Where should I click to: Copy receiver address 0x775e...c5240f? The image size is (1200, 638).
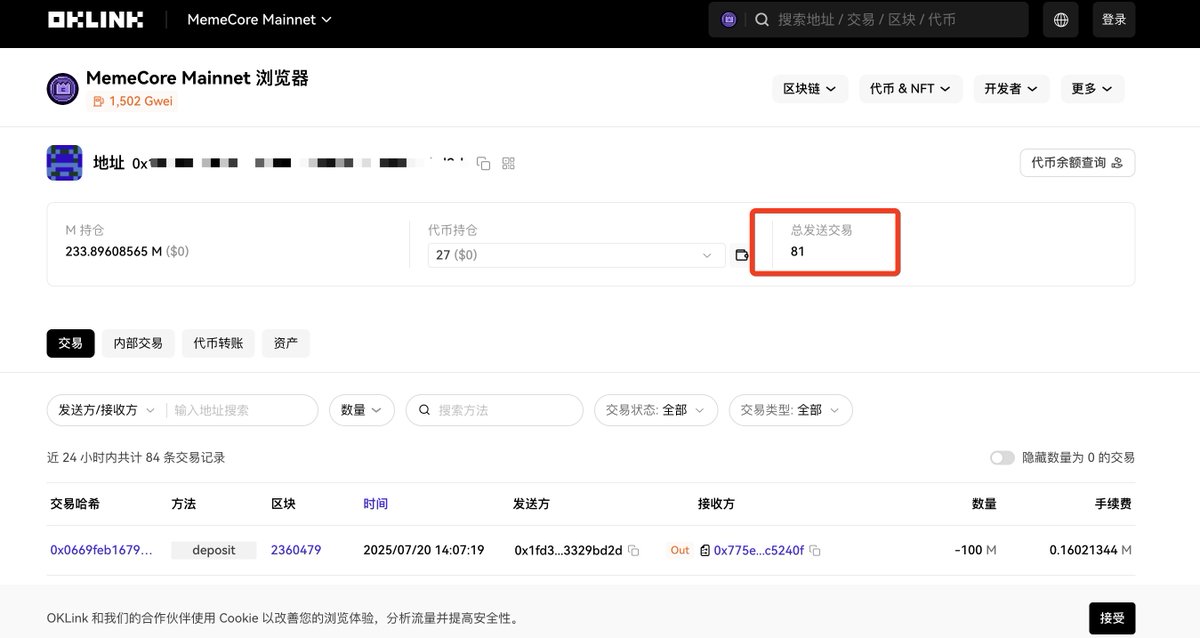815,551
